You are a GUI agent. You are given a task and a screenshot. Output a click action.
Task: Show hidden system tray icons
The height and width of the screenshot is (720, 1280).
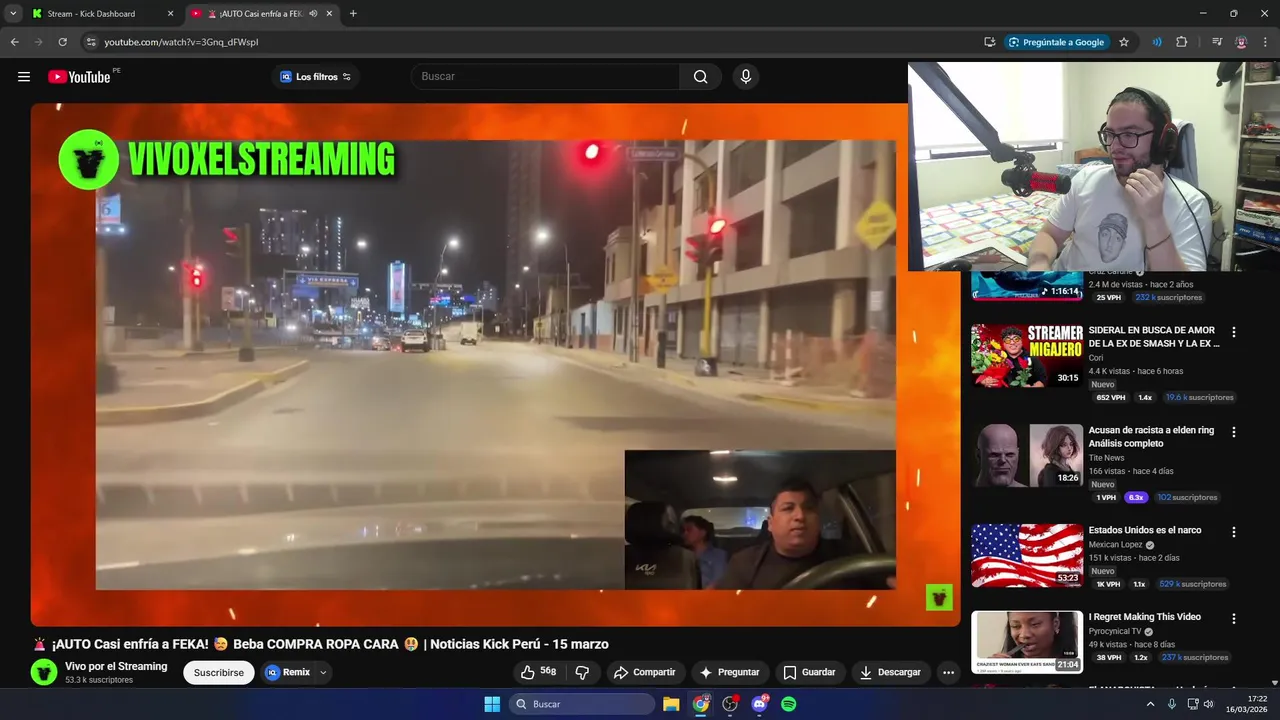(x=1150, y=704)
